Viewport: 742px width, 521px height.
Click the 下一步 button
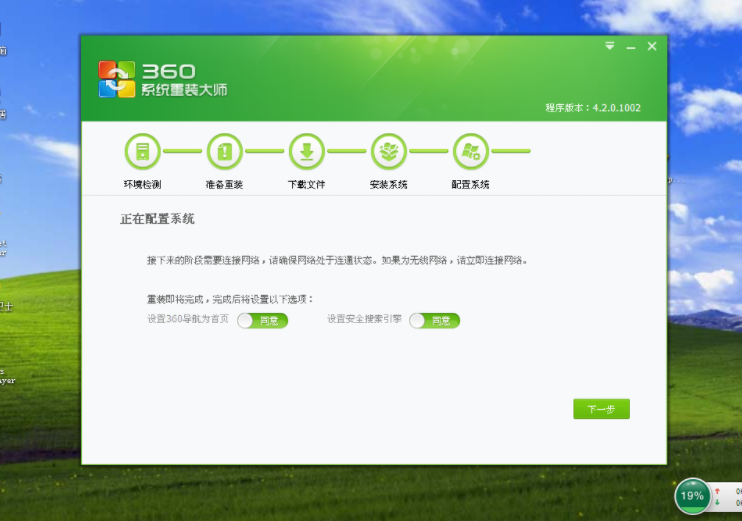601,409
